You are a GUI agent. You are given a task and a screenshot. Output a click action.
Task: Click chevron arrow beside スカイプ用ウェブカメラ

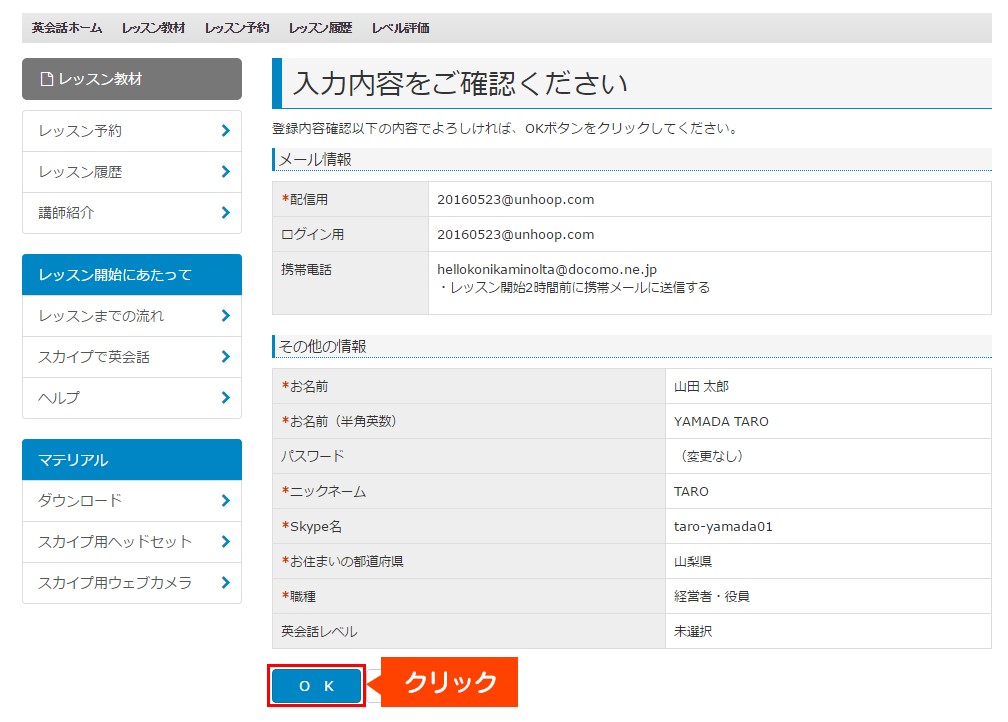tap(226, 583)
